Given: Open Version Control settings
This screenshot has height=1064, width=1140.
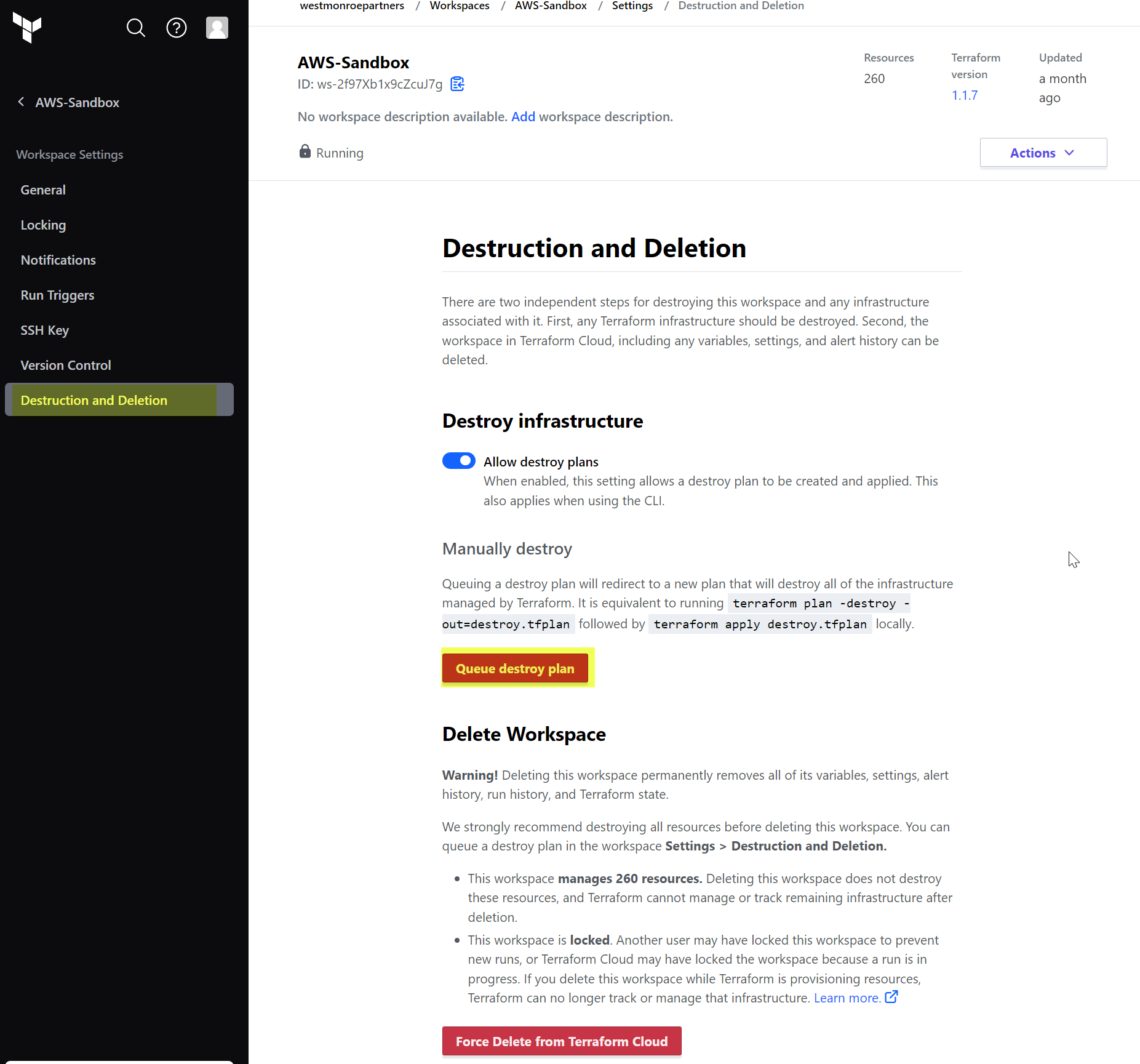Looking at the screenshot, I should coord(66,366).
